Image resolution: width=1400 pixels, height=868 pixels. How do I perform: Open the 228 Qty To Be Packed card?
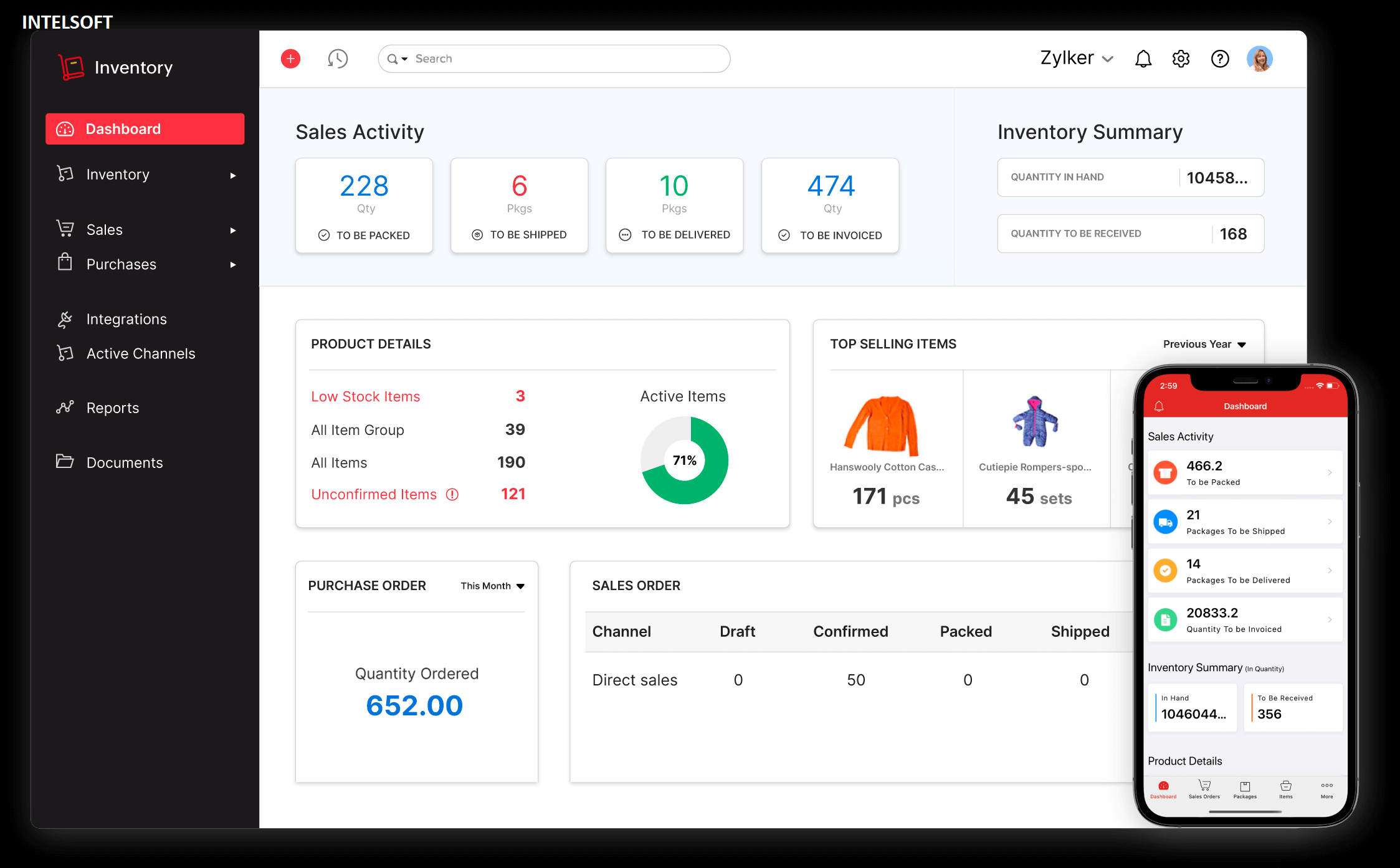click(x=364, y=206)
